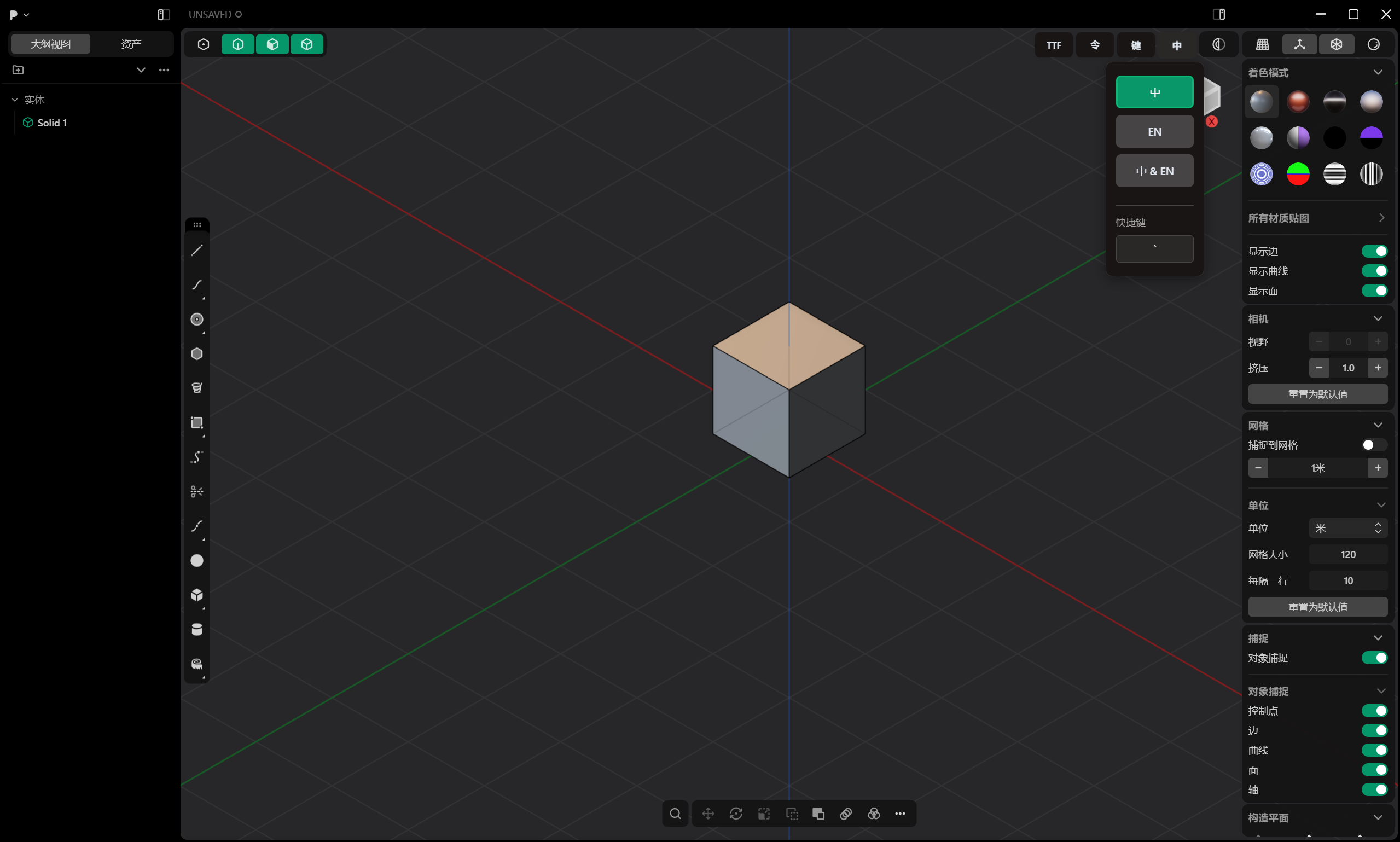Select the hexagon polygon tool
Viewport: 1400px width, 842px height.
pyautogui.click(x=197, y=354)
